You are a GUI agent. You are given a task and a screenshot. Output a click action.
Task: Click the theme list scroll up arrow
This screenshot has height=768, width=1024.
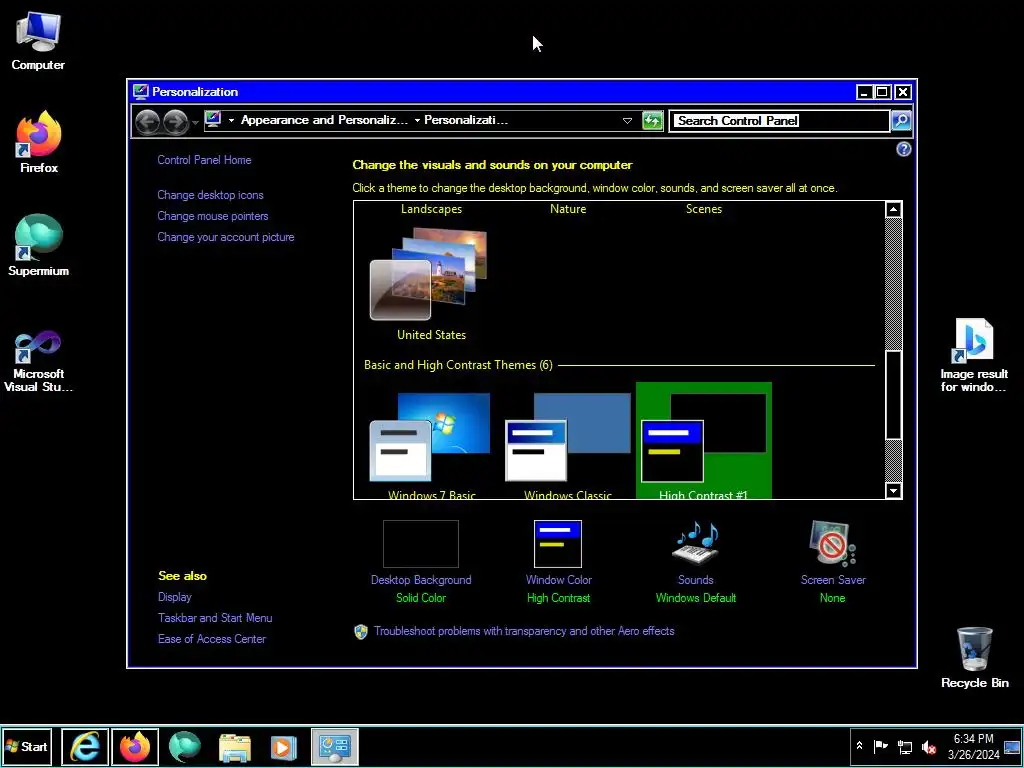pyautogui.click(x=893, y=210)
